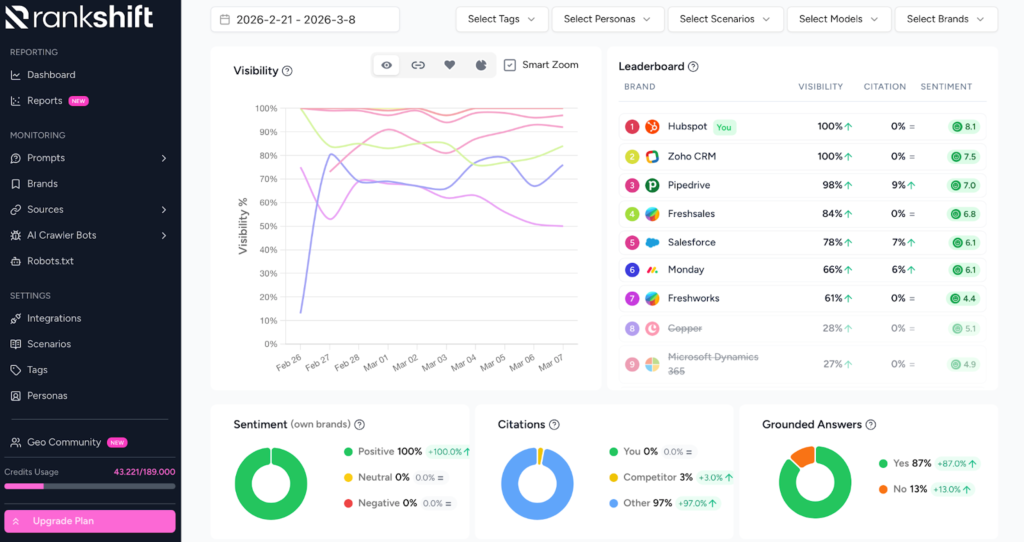Toggle the Smart Zoom checkbox
Image resolution: width=1024 pixels, height=542 pixels.
510,65
